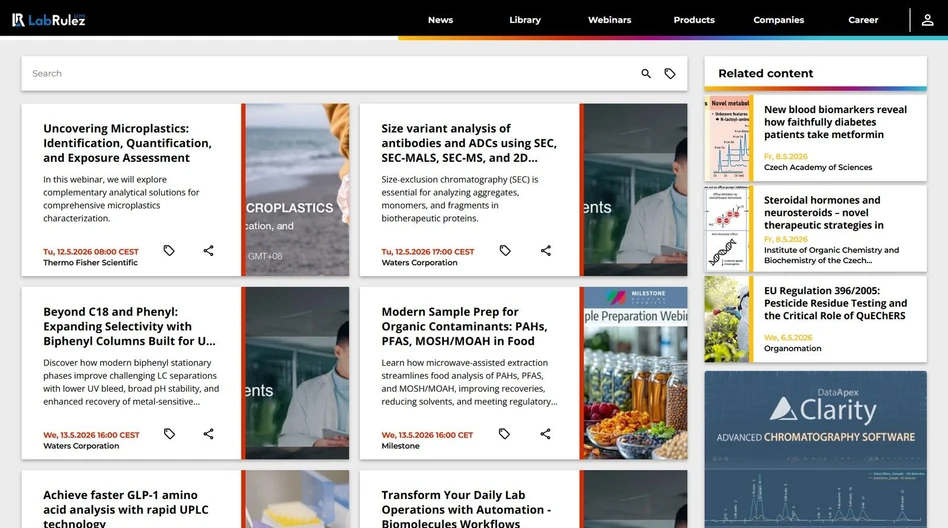Viewport: 948px width, 528px height.
Task: Click tag icon on Modern Sample Prep card
Action: pos(504,434)
